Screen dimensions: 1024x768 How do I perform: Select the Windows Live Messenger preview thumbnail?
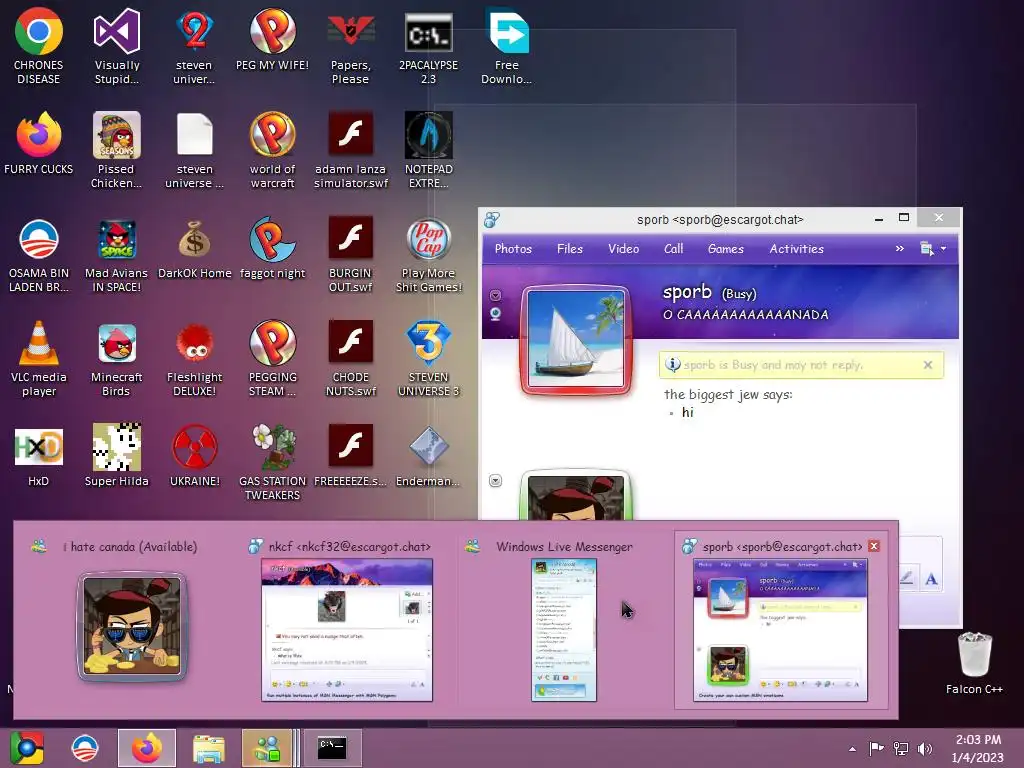coord(564,620)
